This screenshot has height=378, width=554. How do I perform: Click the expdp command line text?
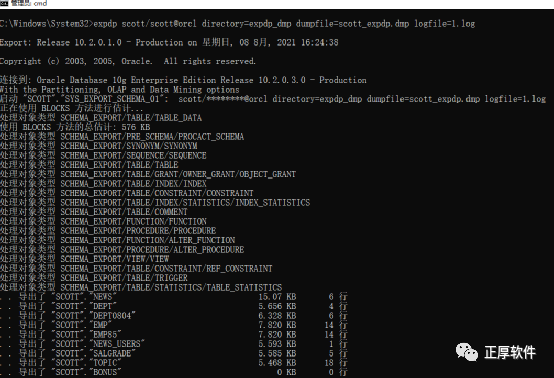pyautogui.click(x=237, y=24)
